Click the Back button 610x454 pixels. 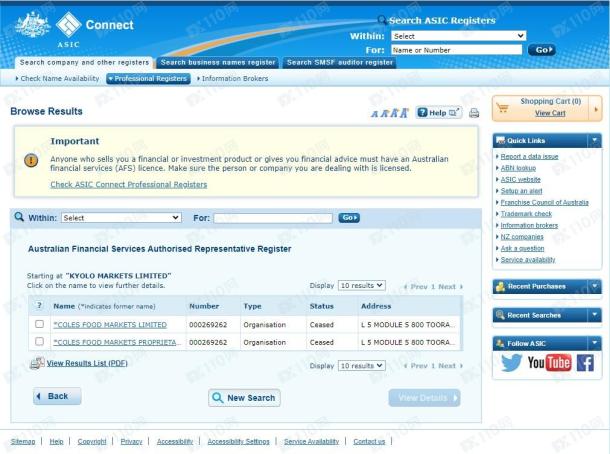(57, 396)
